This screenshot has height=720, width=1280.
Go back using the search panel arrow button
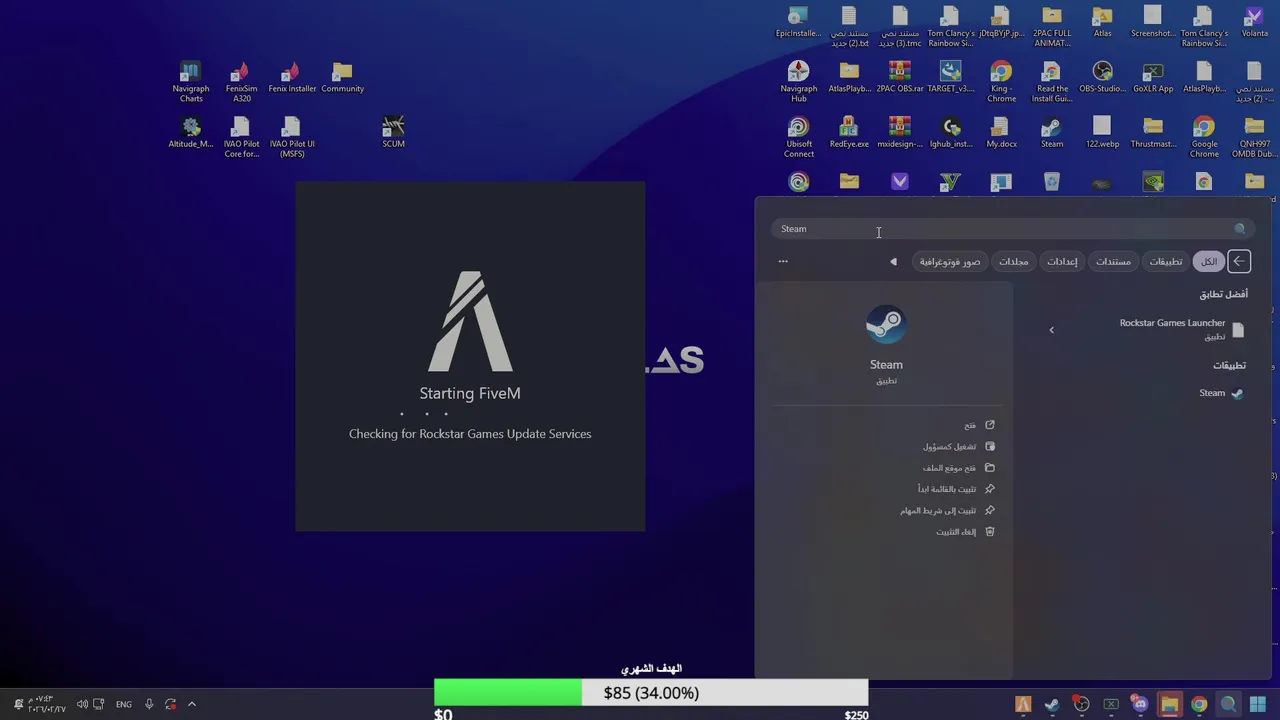pyautogui.click(x=1239, y=261)
